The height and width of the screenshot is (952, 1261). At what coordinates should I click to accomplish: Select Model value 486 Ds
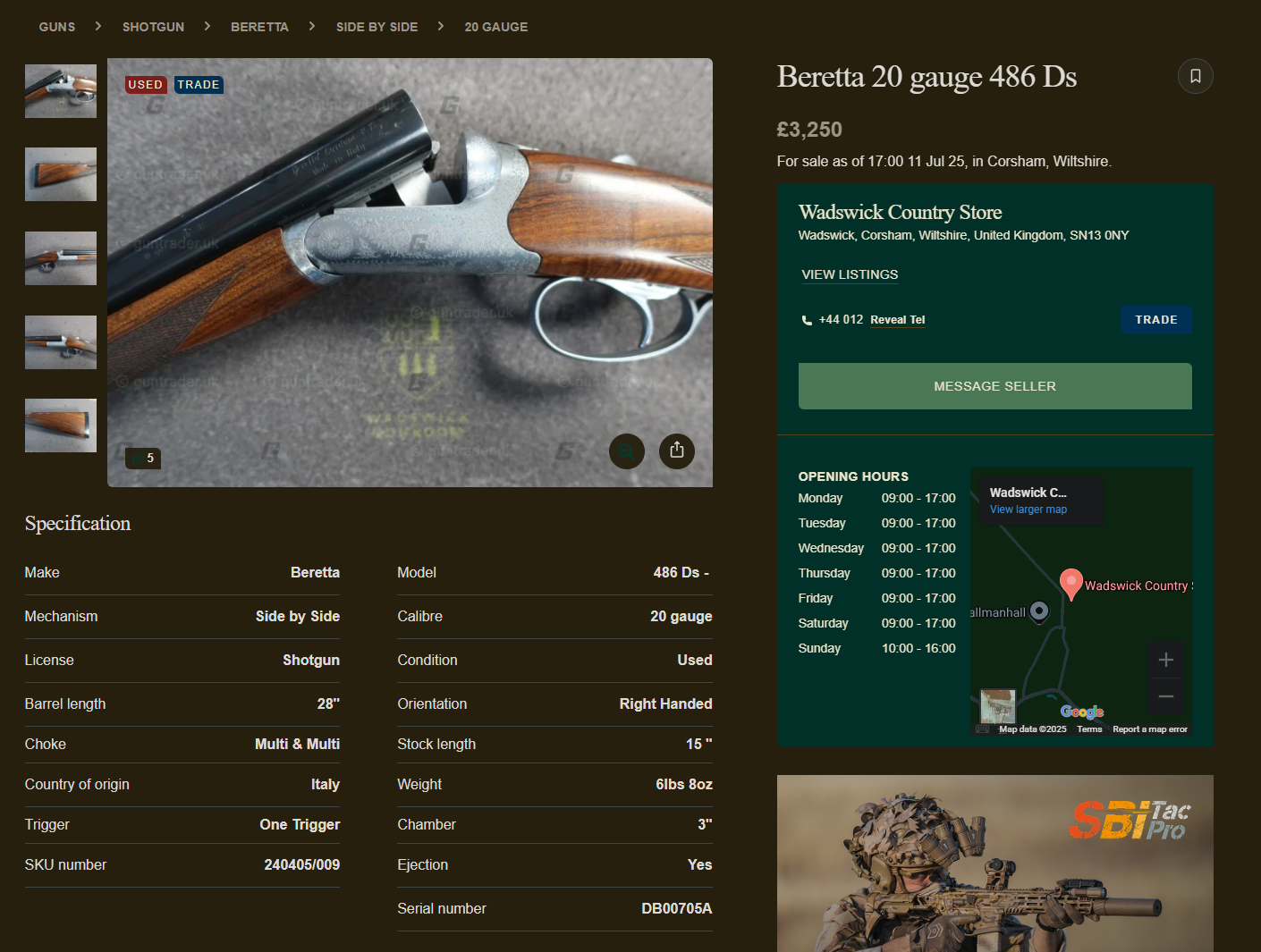[x=681, y=572]
